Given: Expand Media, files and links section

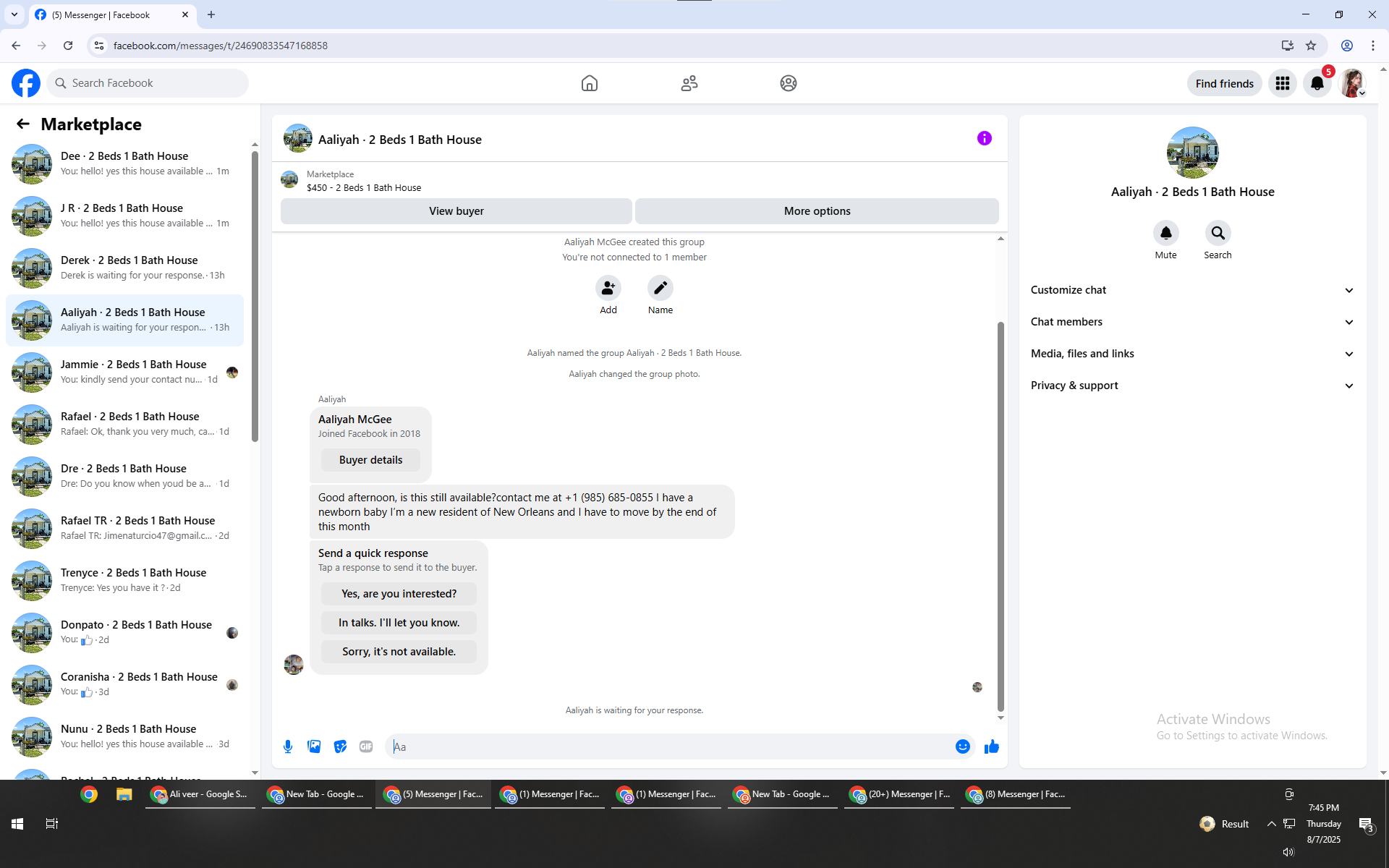Looking at the screenshot, I should tap(1192, 354).
